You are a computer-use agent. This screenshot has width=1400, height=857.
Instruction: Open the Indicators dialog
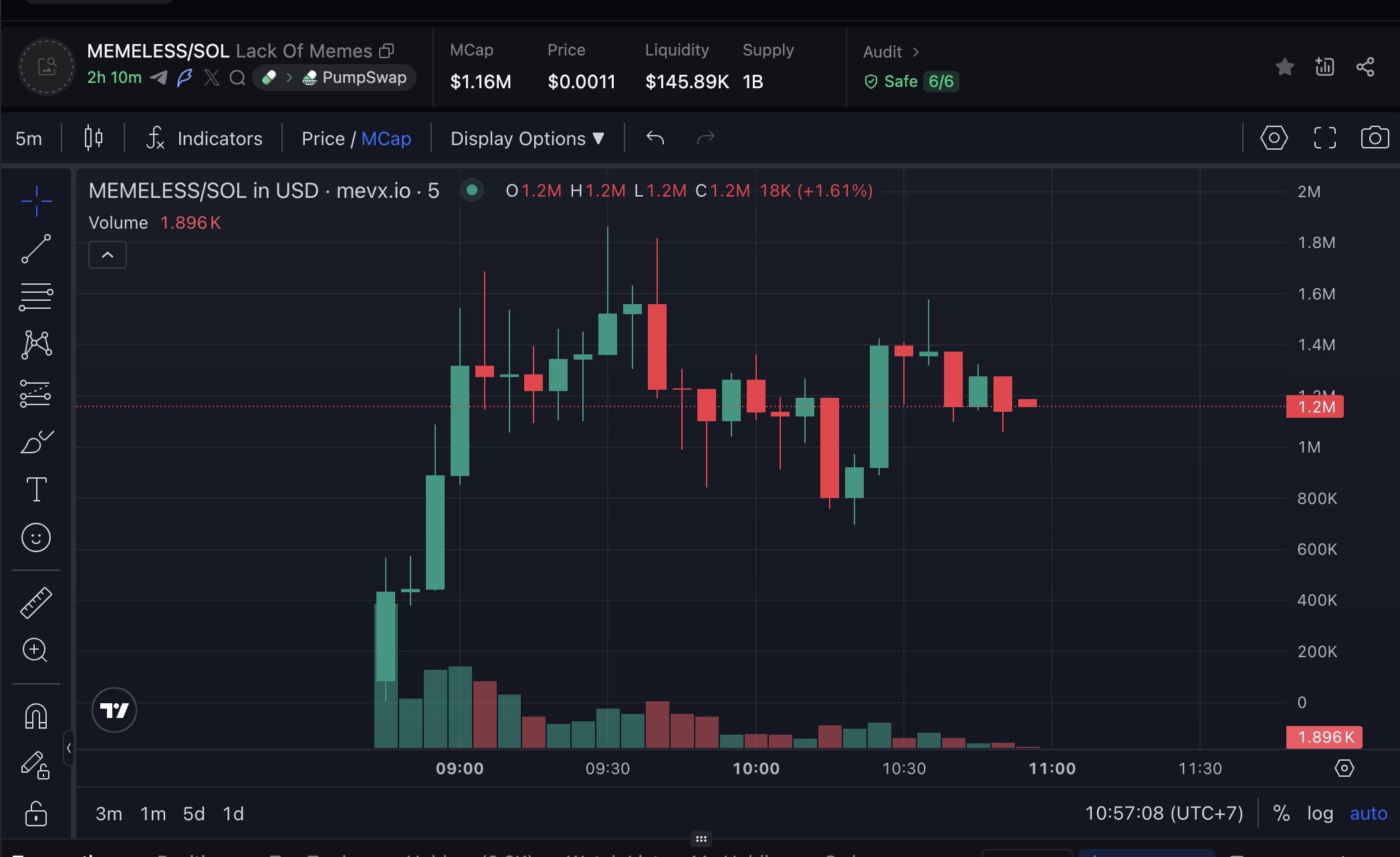pos(204,138)
